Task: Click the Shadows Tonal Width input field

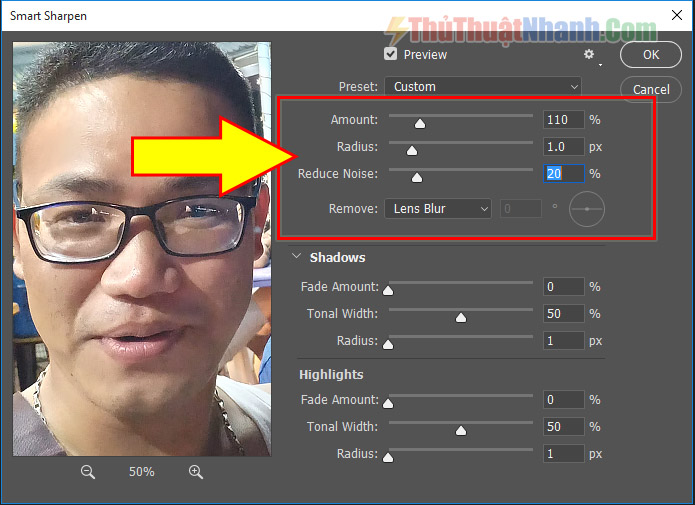Action: [564, 314]
